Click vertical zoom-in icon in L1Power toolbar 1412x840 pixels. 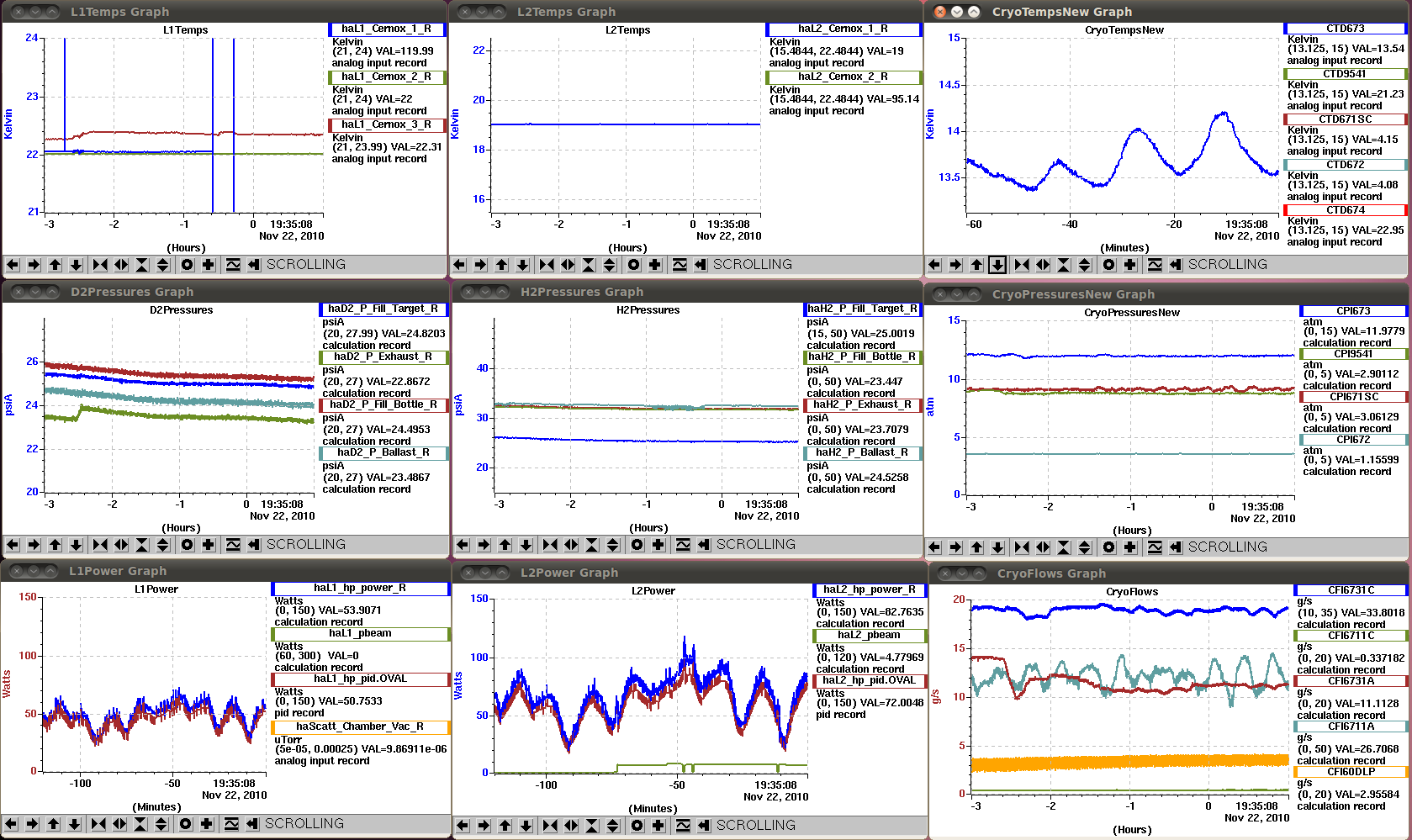[140, 824]
